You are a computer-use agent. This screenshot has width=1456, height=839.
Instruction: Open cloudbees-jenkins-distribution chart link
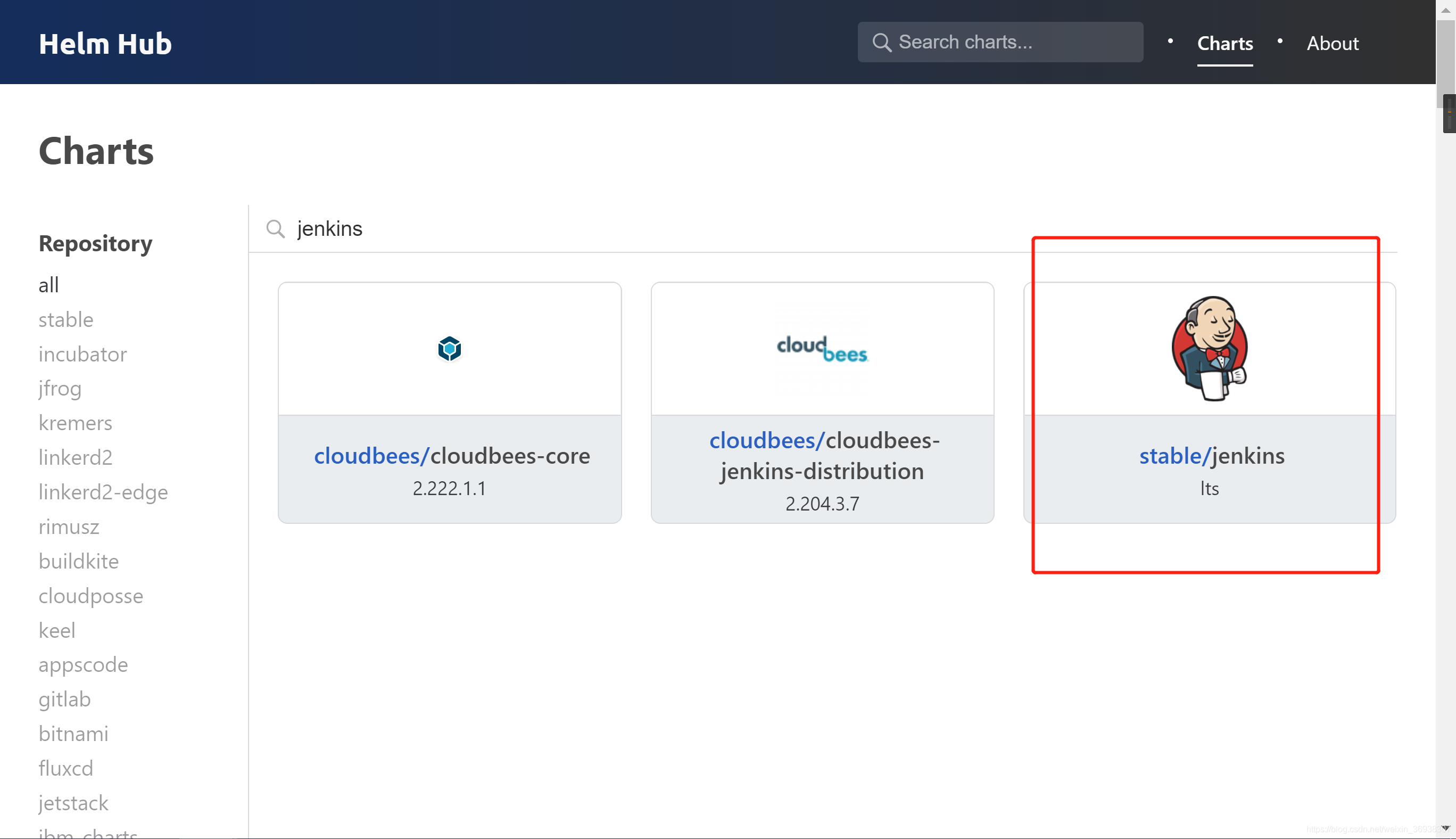(x=824, y=456)
